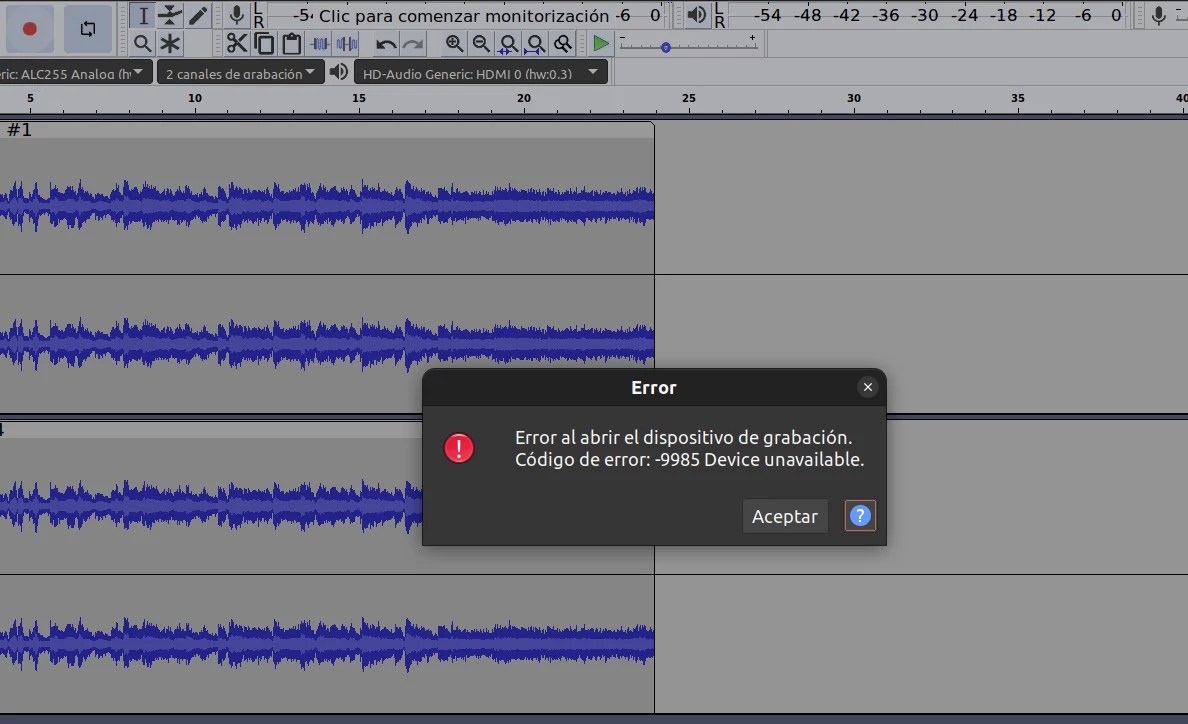Image resolution: width=1188 pixels, height=724 pixels.
Task: Open help via the question mark button
Action: pos(860,516)
